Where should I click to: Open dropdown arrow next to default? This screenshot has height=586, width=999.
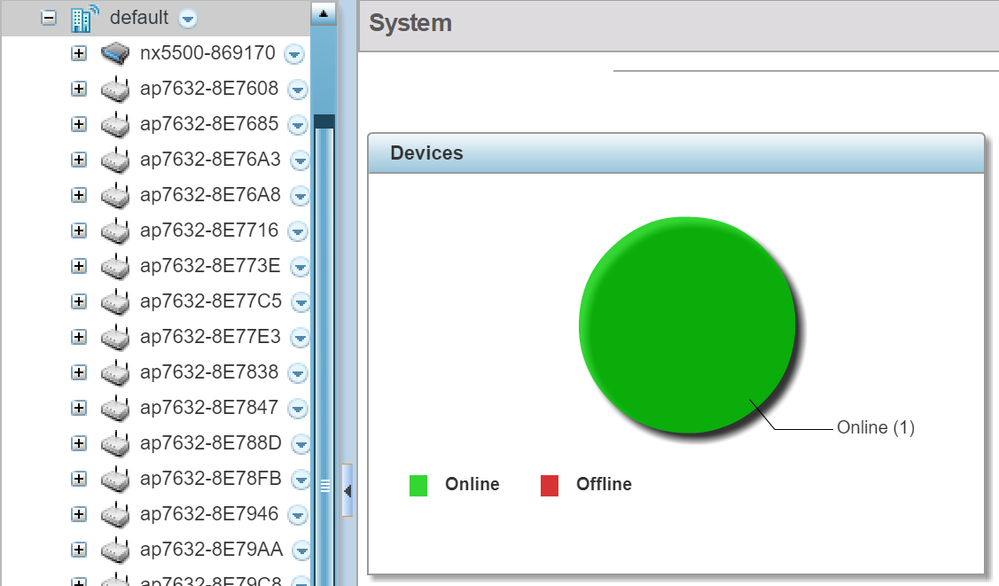point(187,19)
